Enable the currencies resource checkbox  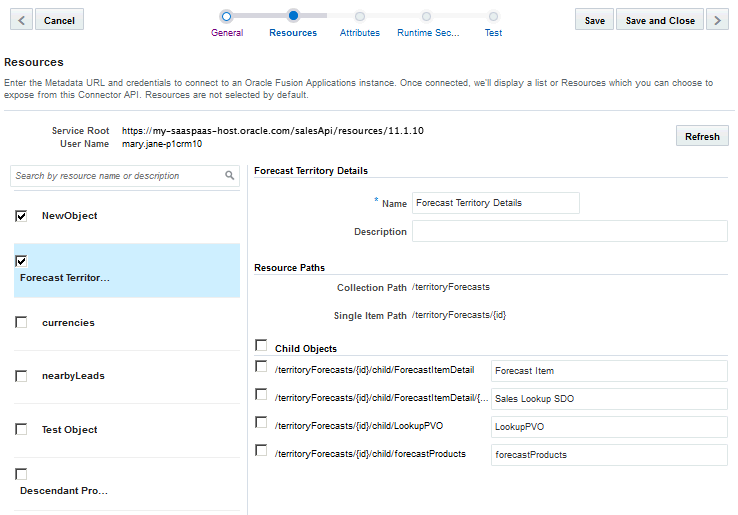(x=21, y=322)
